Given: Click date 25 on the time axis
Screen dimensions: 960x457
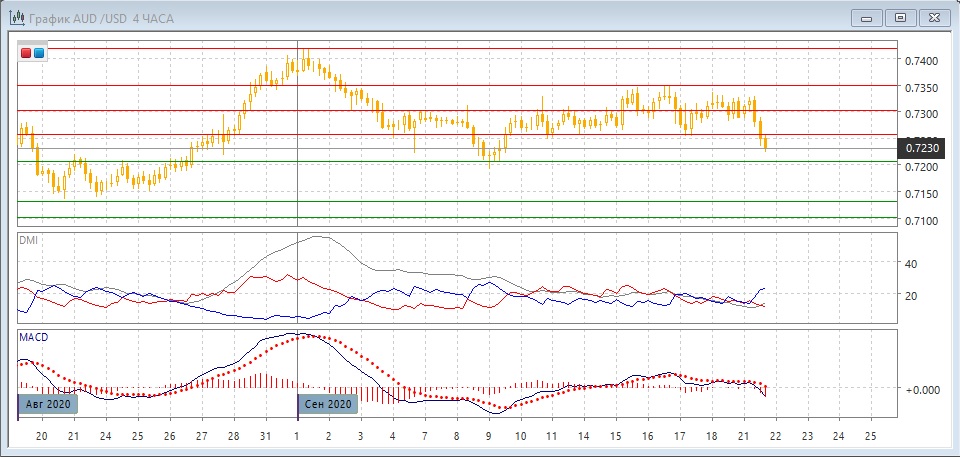Looking at the screenshot, I should 870,437.
